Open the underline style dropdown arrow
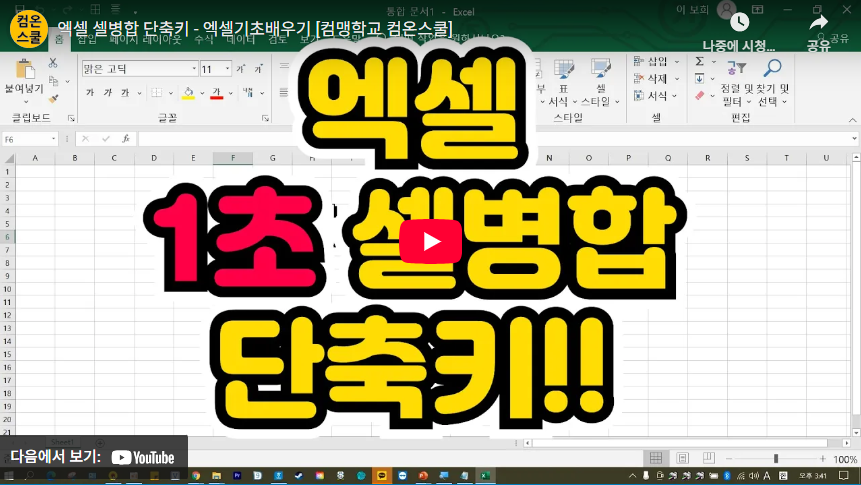The image size is (861, 485). click(139, 93)
